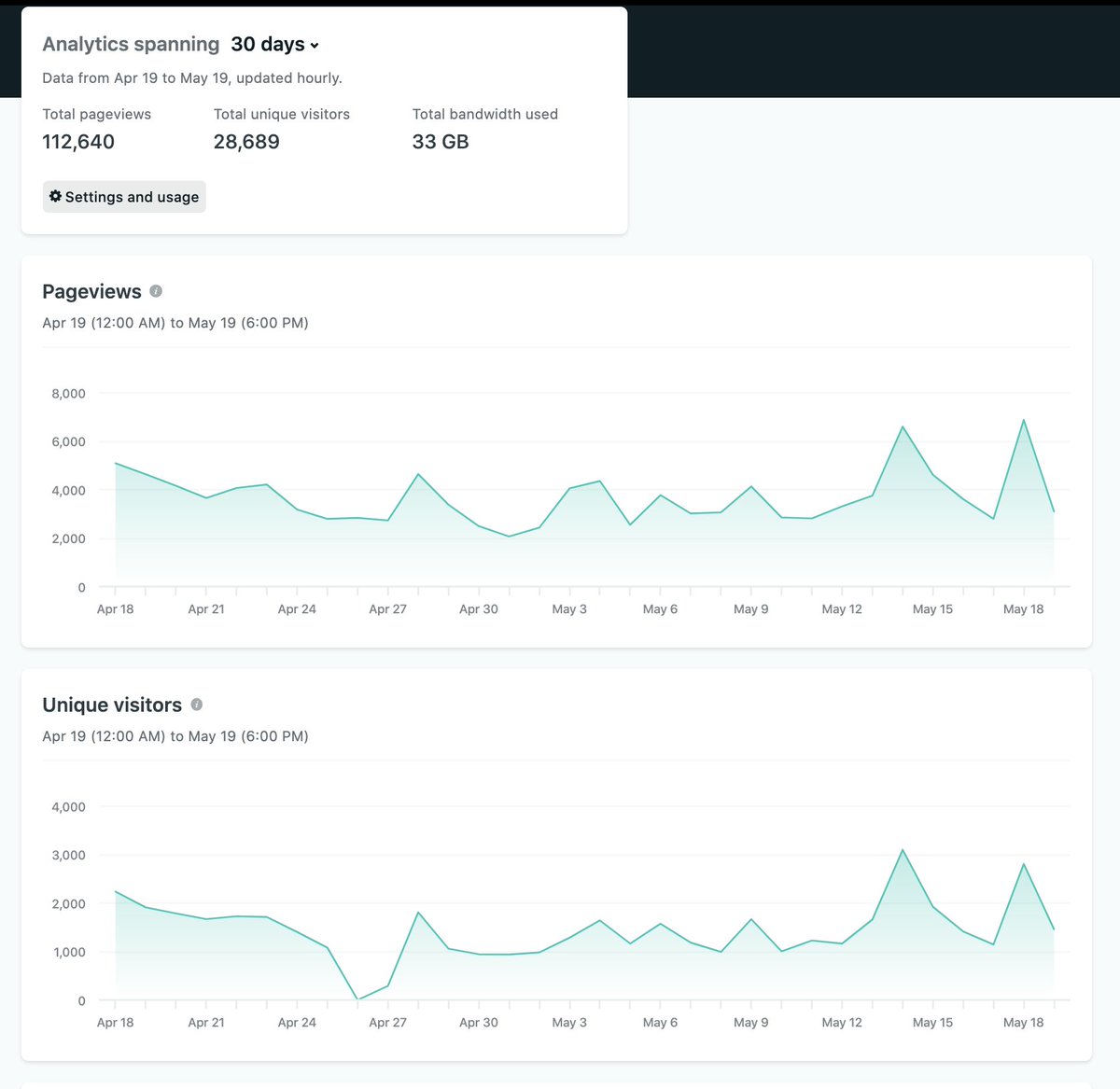
Task: Click the 8,000 label on the Pageviews y-axis
Action: click(x=67, y=393)
